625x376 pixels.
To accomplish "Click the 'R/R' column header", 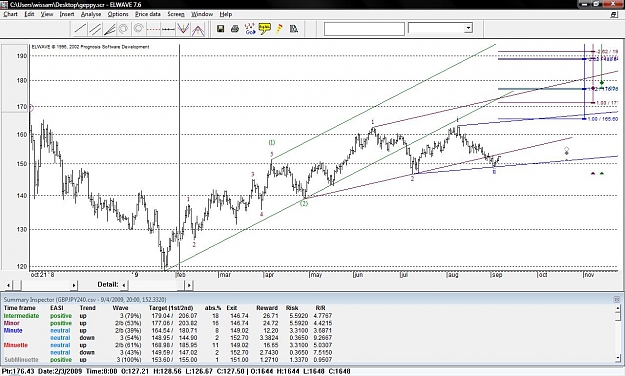I will 320,308.
